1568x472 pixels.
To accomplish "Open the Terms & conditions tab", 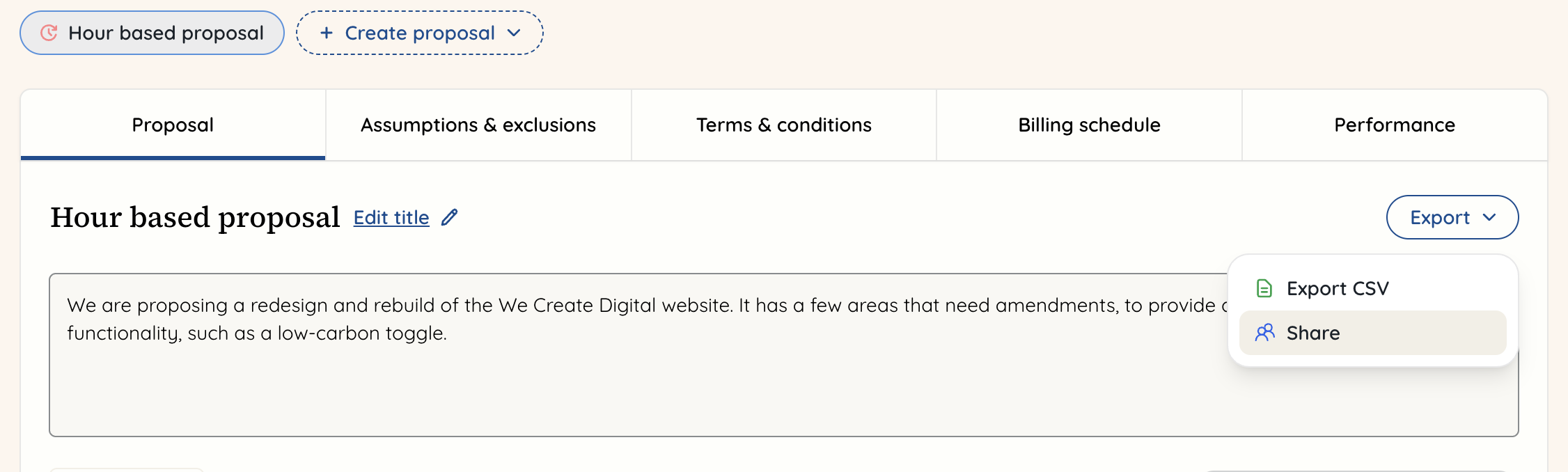I will [783, 125].
